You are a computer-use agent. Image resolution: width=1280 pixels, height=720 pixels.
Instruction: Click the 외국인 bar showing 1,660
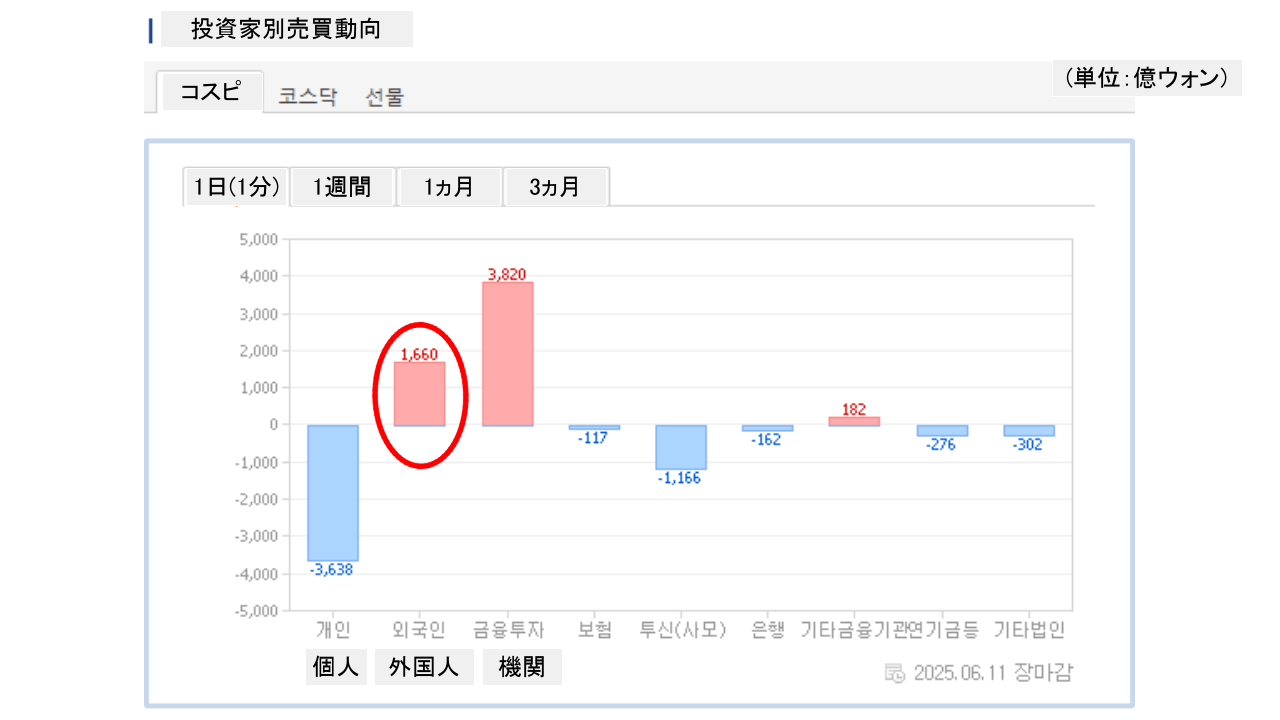(419, 394)
